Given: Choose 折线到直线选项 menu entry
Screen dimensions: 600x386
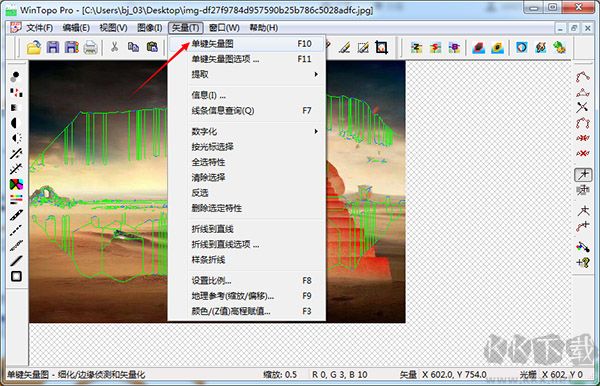Looking at the screenshot, I should tap(247, 244).
